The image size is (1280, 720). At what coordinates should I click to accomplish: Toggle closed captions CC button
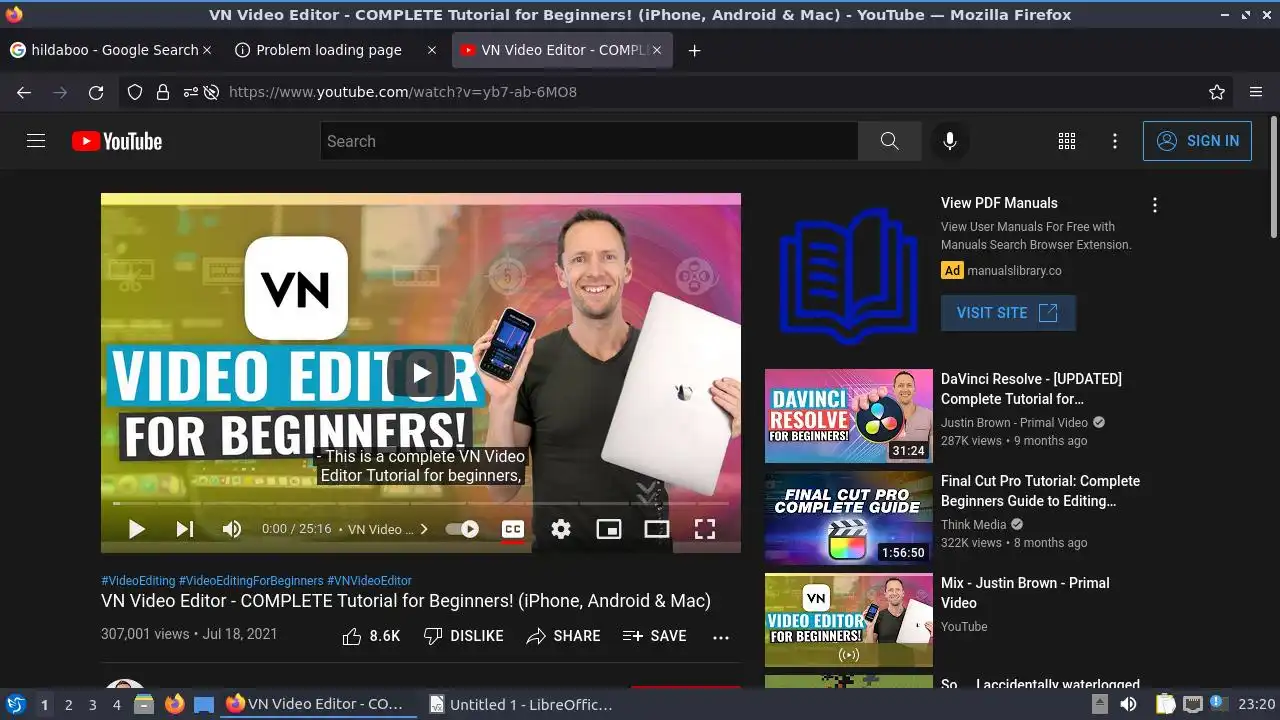[x=512, y=529]
